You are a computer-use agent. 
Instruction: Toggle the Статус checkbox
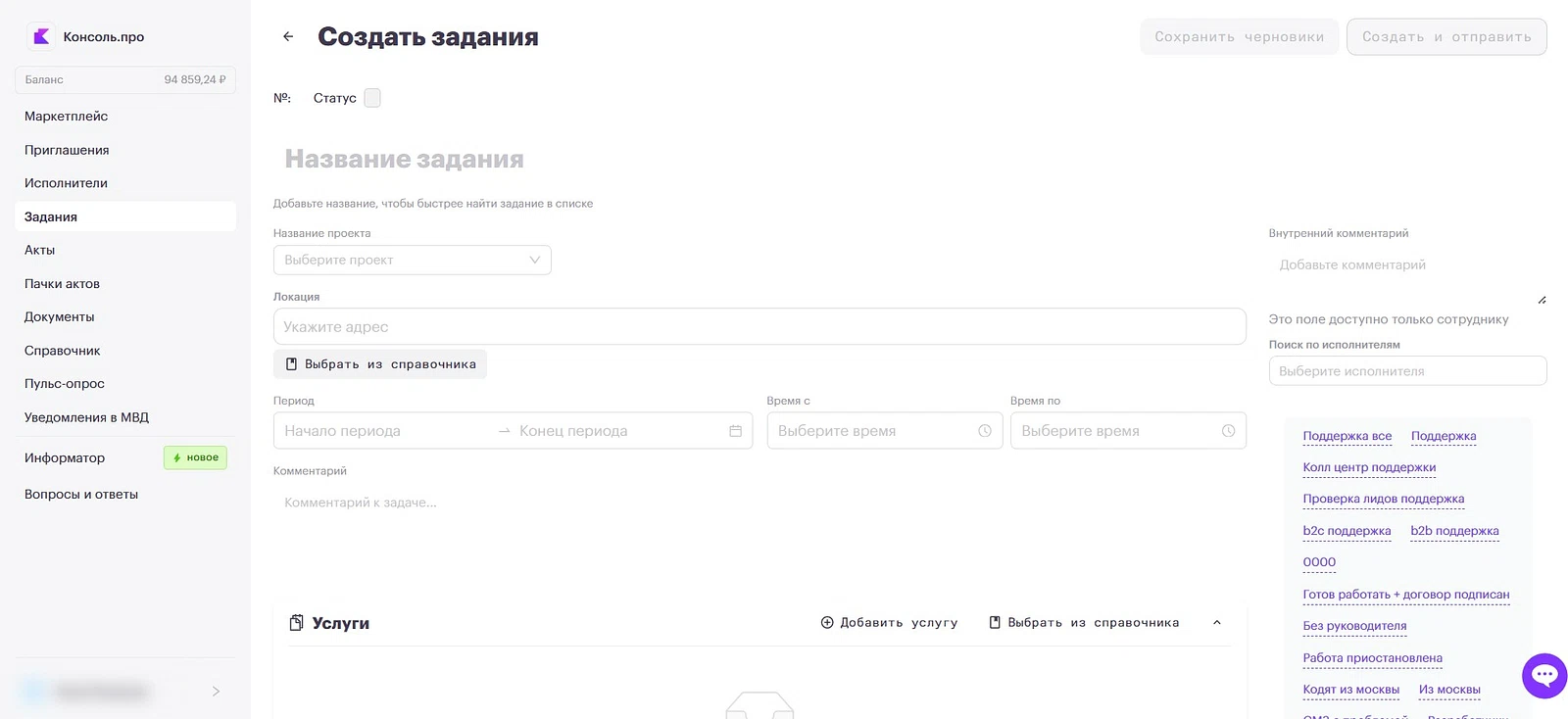tap(372, 98)
